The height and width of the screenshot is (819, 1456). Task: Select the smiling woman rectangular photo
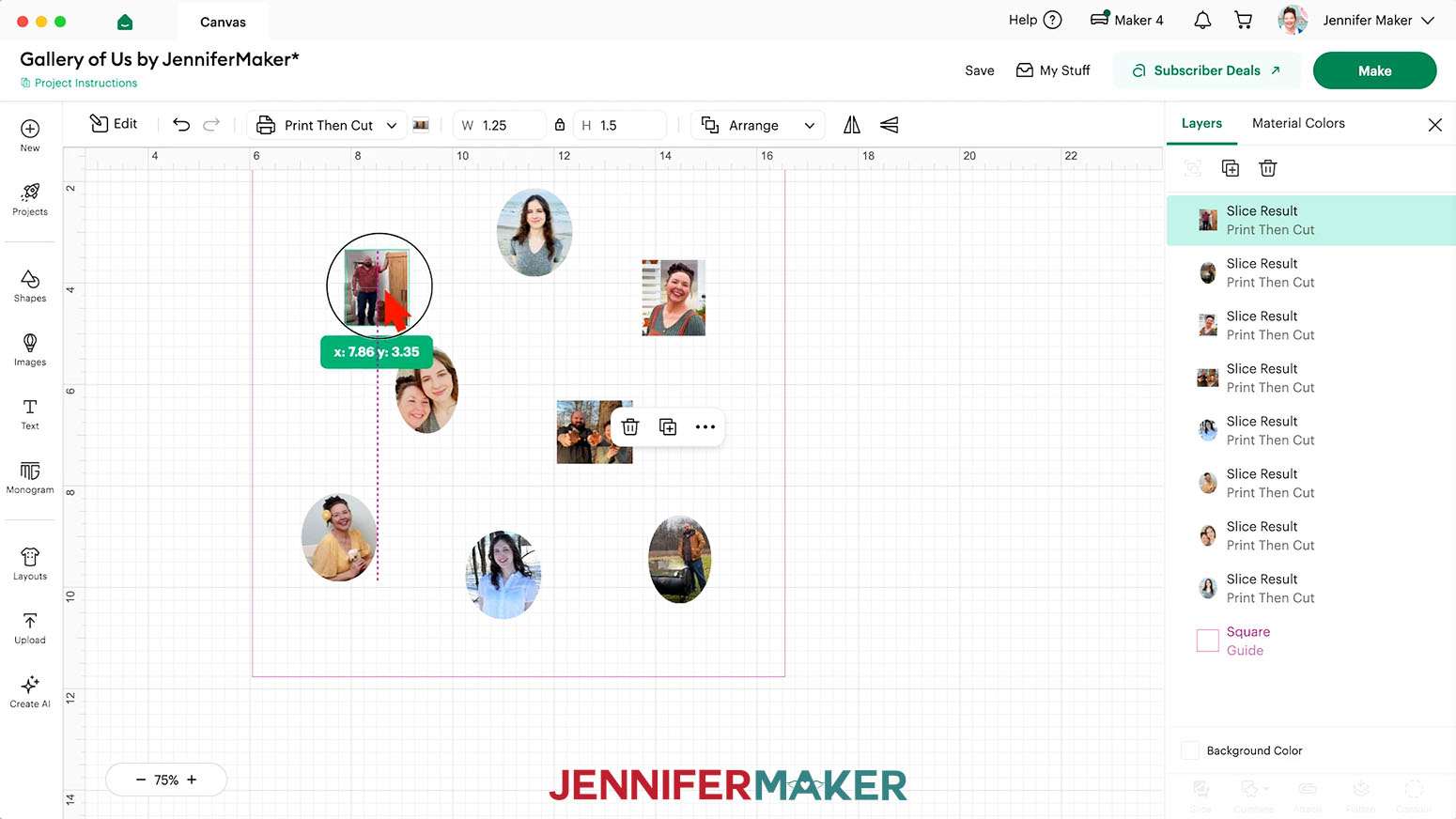pos(674,298)
